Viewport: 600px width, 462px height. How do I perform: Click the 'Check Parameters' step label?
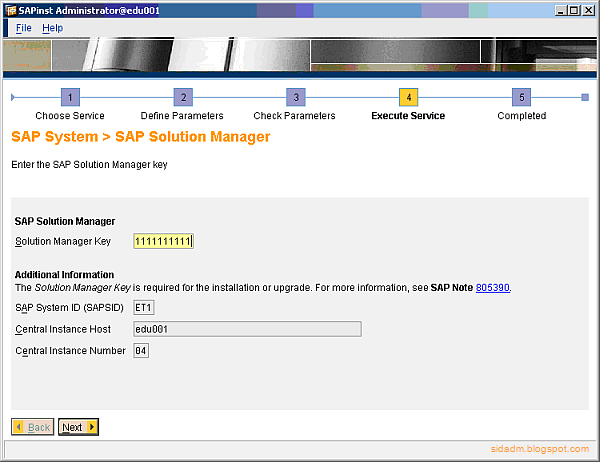(x=294, y=116)
